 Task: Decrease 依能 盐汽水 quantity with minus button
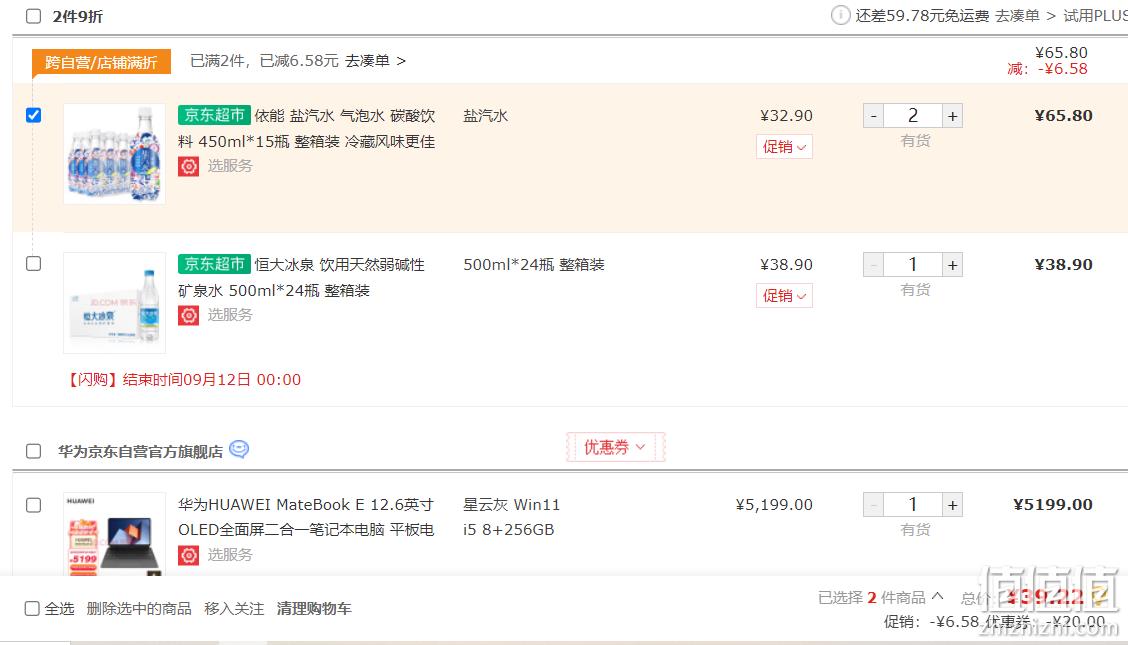click(x=873, y=116)
